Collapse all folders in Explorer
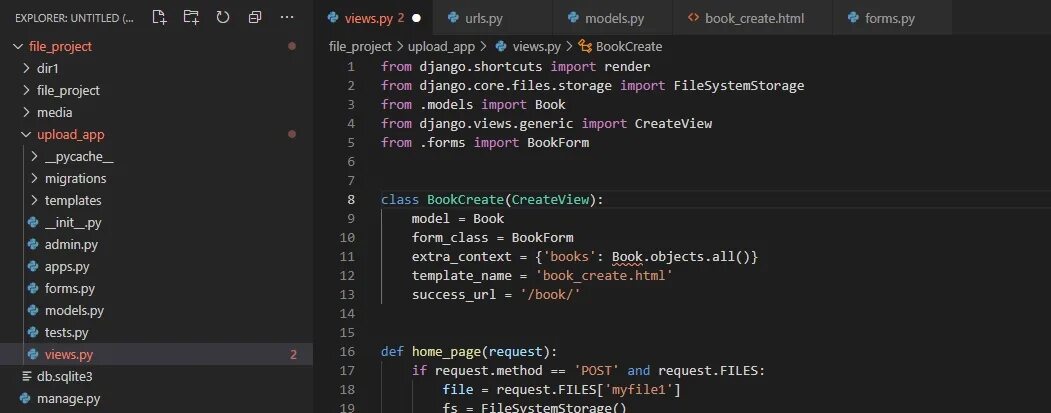 (255, 17)
